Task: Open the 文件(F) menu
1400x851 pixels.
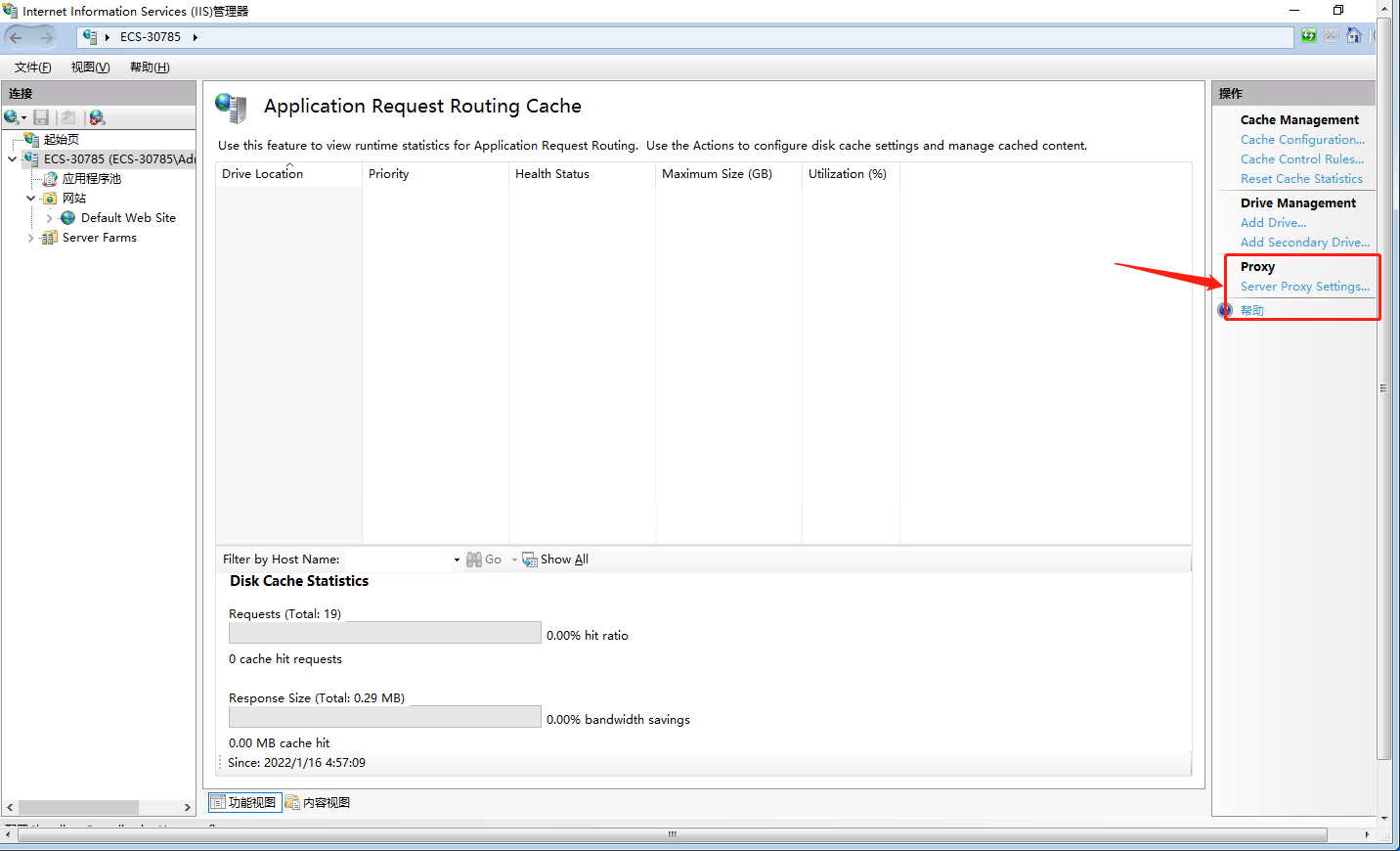Action: (x=31, y=67)
